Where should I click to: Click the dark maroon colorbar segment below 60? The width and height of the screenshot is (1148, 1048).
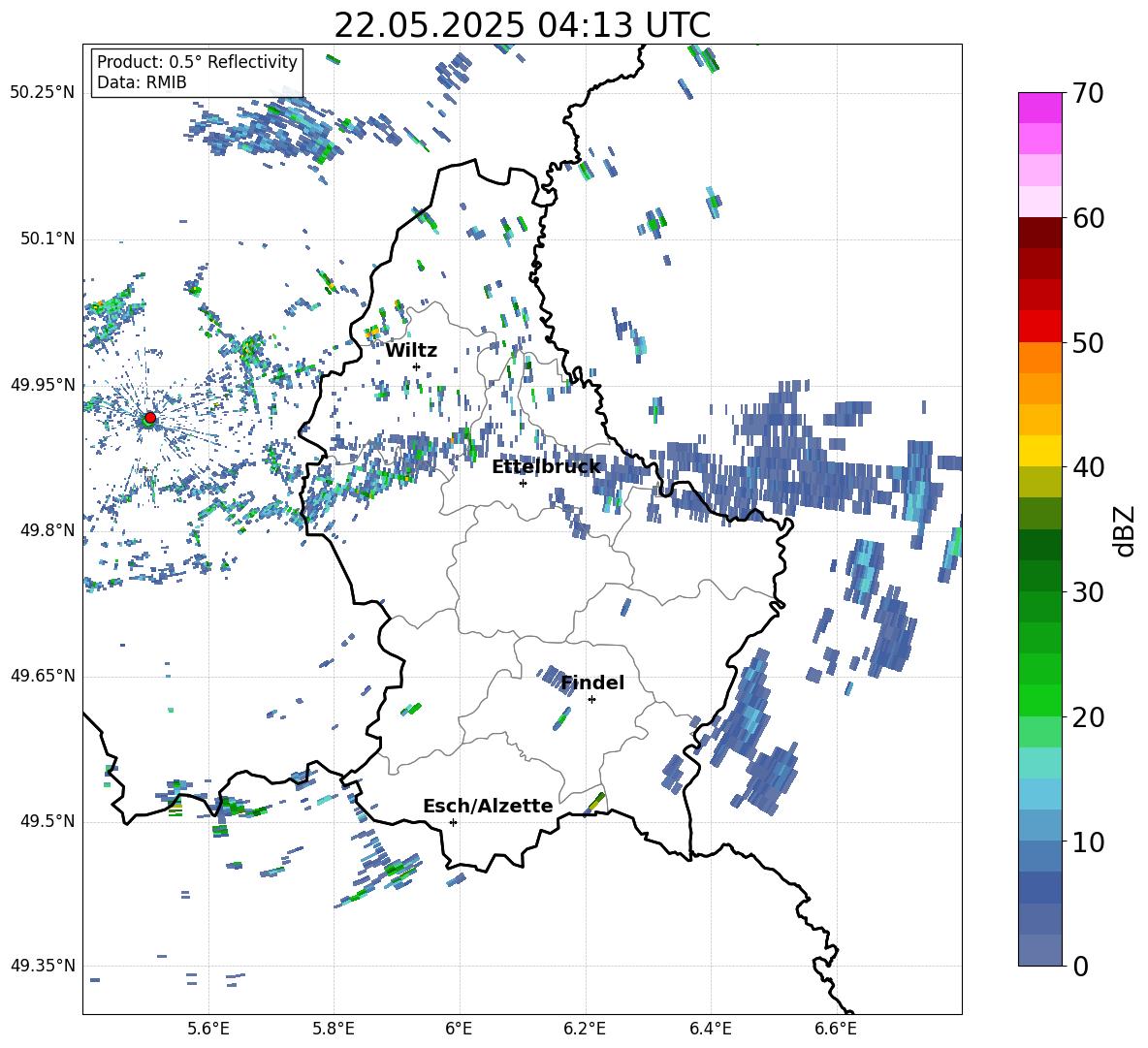[1039, 233]
